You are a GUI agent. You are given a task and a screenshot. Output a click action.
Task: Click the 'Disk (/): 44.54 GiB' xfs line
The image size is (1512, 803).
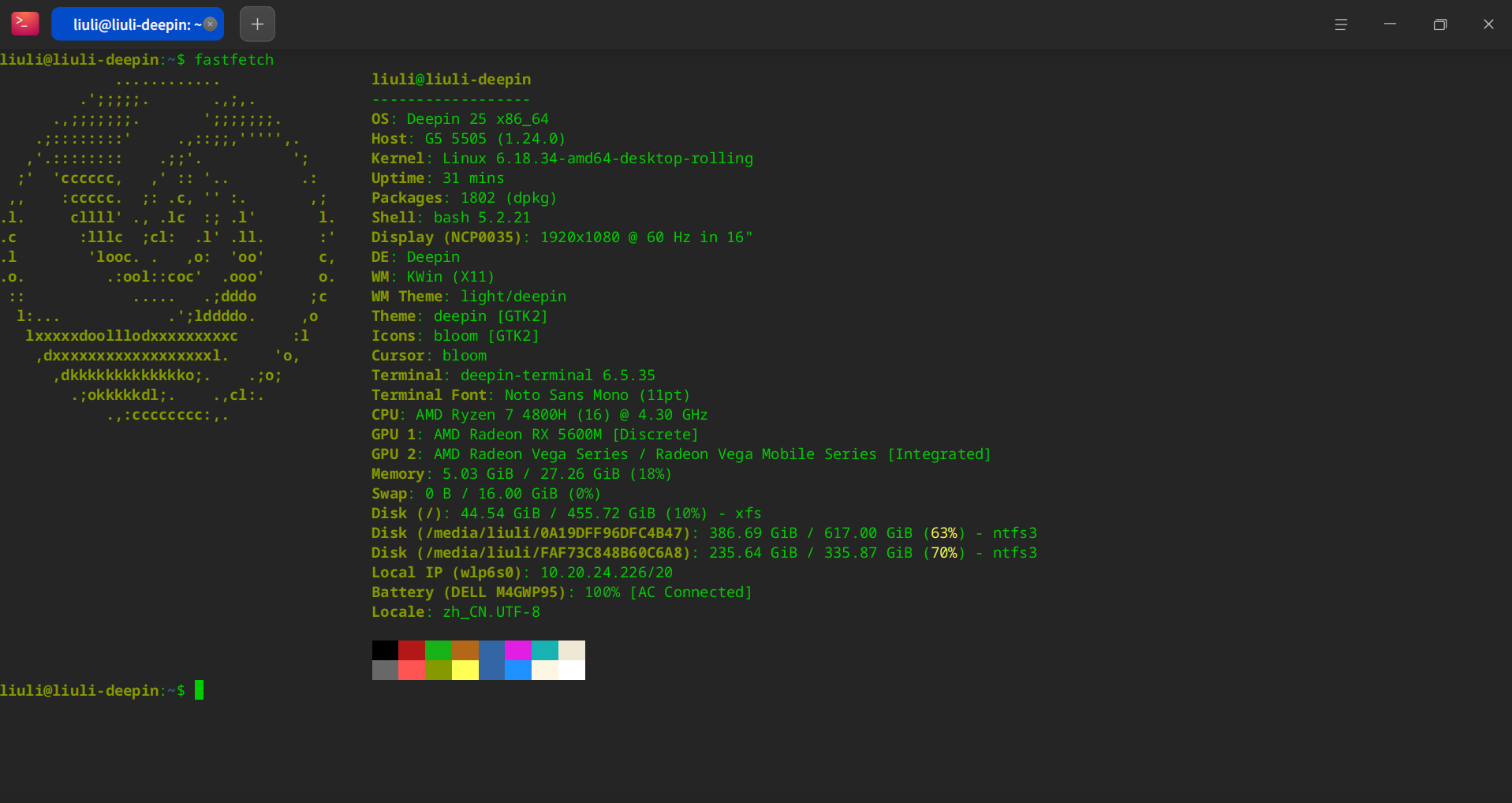[x=566, y=514]
